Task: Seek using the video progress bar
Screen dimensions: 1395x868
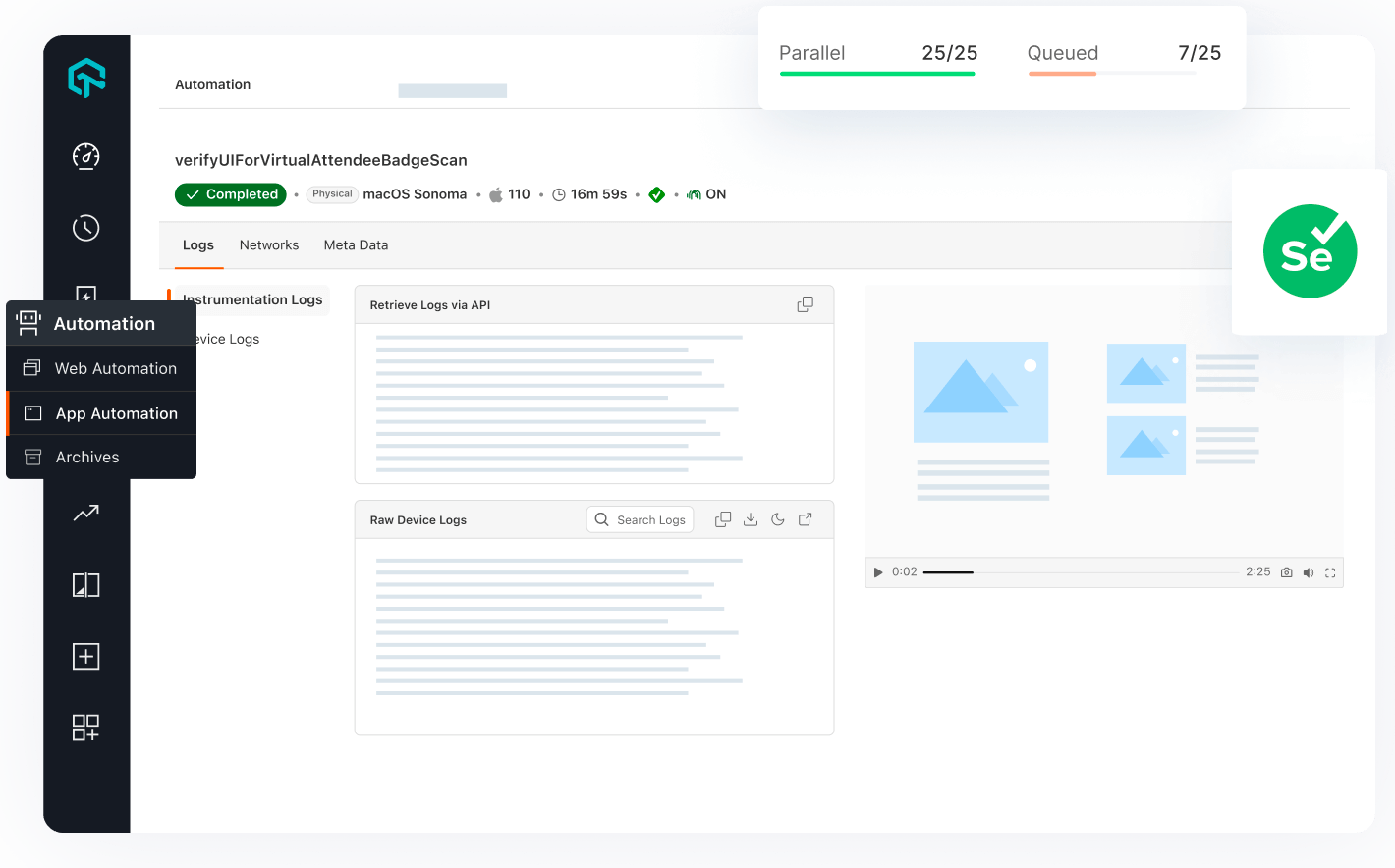Action: [1081, 572]
